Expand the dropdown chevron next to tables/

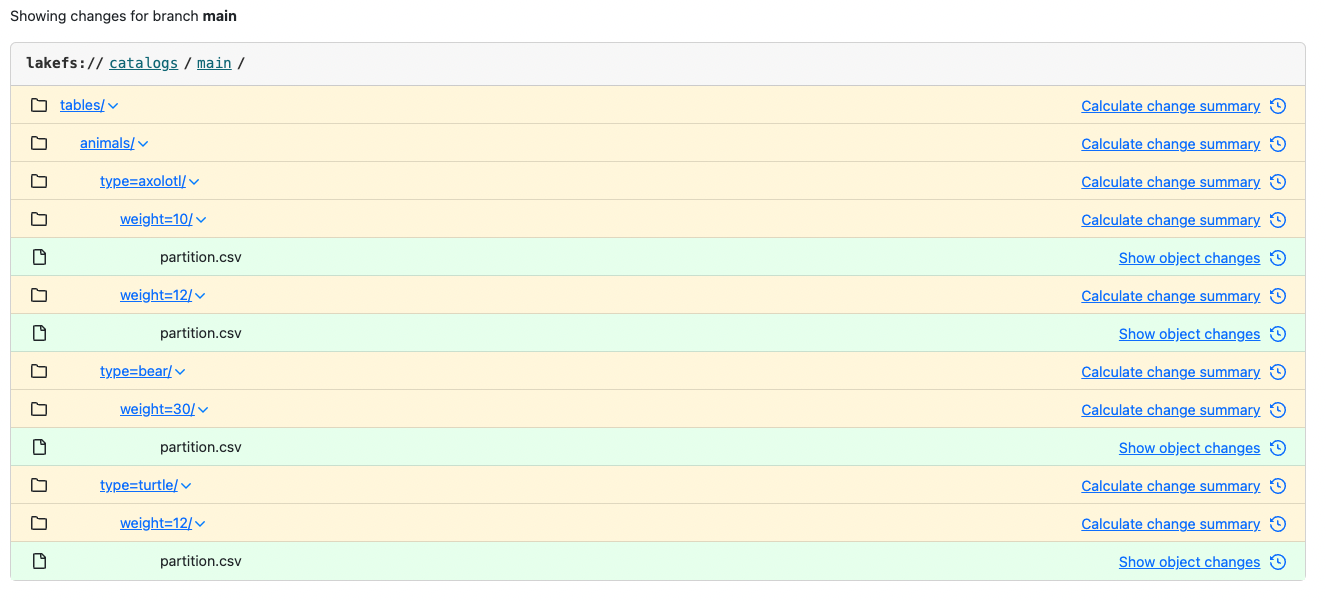(113, 105)
